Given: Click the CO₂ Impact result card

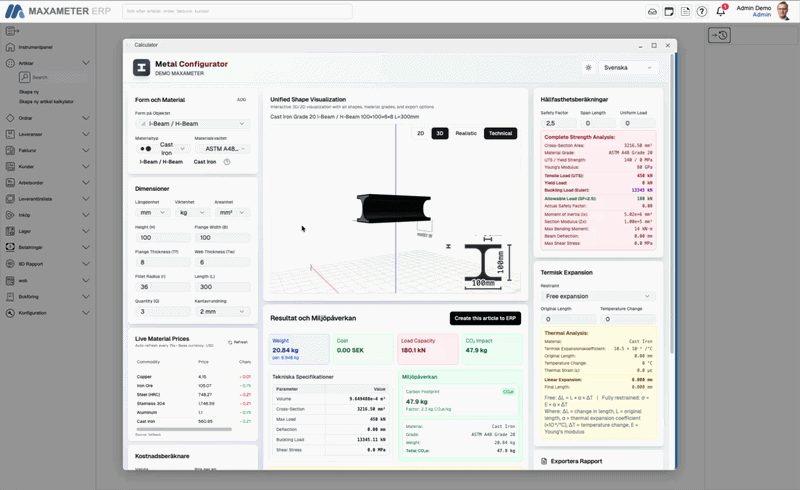Looking at the screenshot, I should point(492,349).
